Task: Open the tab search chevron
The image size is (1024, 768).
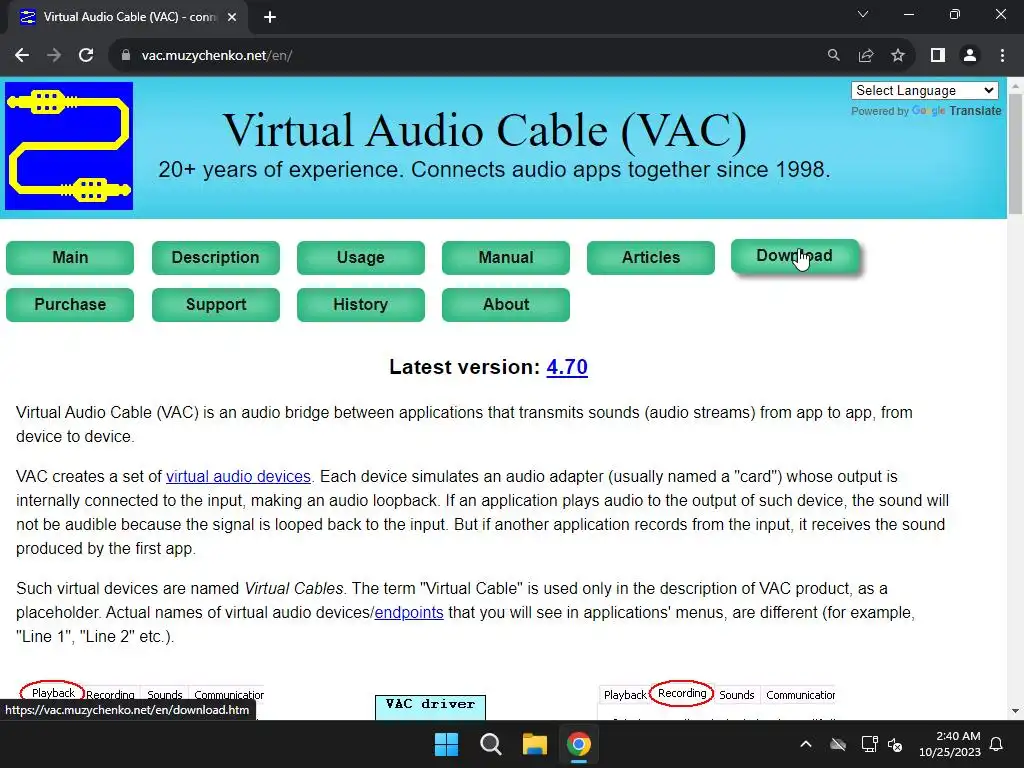Action: (863, 14)
